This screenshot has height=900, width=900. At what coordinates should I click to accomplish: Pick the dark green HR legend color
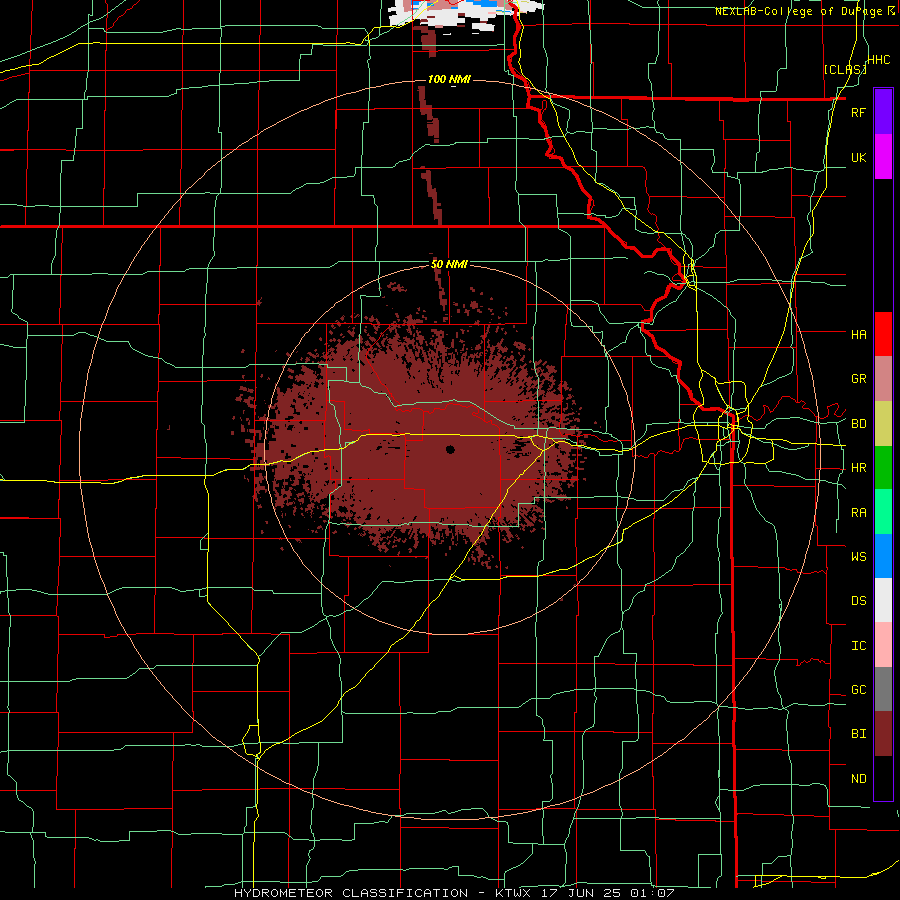(x=883, y=468)
